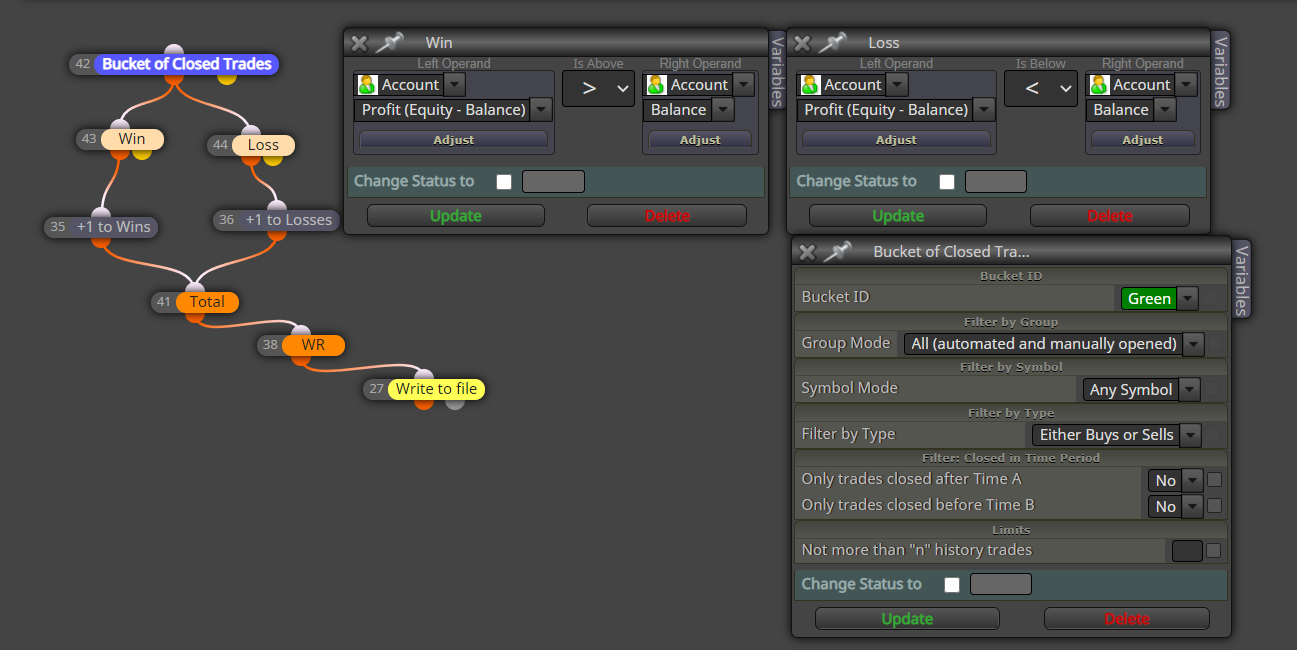The height and width of the screenshot is (650, 1297).
Task: Open the Loss comparison operator dropdown
Action: coord(1041,89)
